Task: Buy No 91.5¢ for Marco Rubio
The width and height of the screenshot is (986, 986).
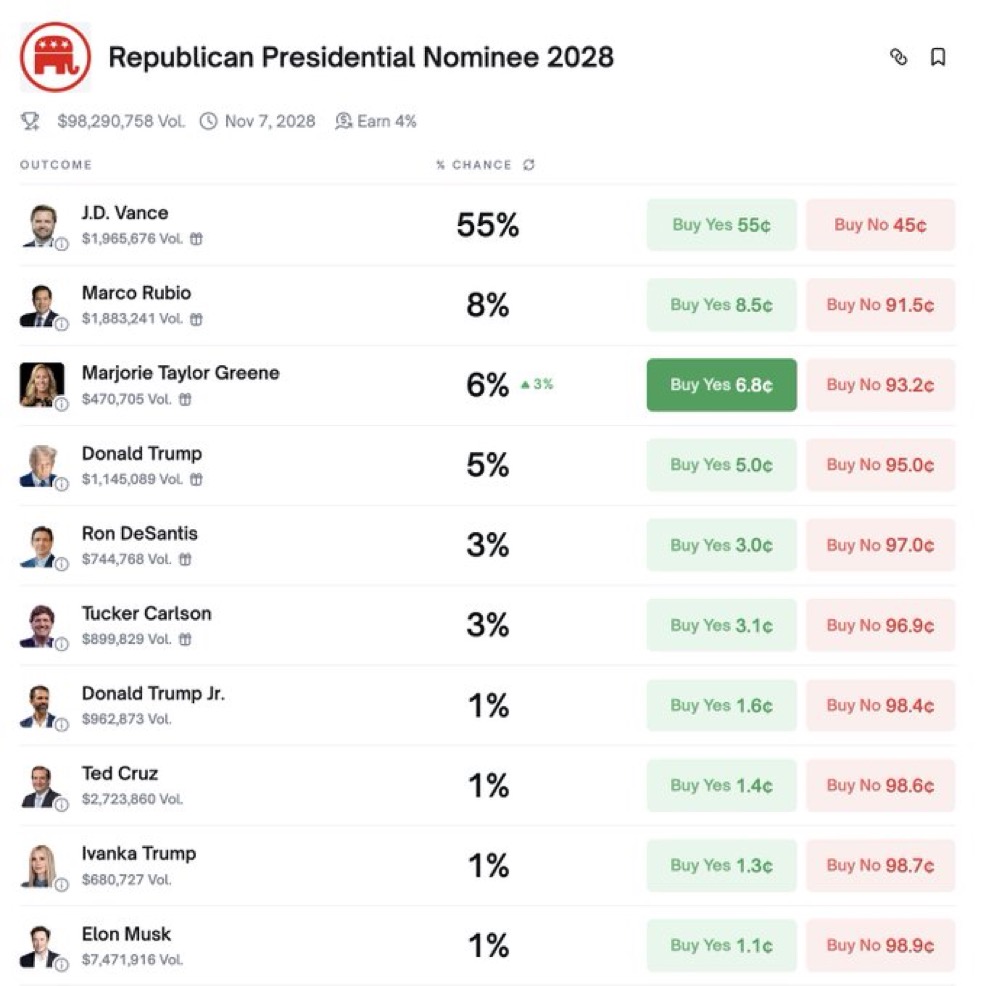Action: (880, 305)
